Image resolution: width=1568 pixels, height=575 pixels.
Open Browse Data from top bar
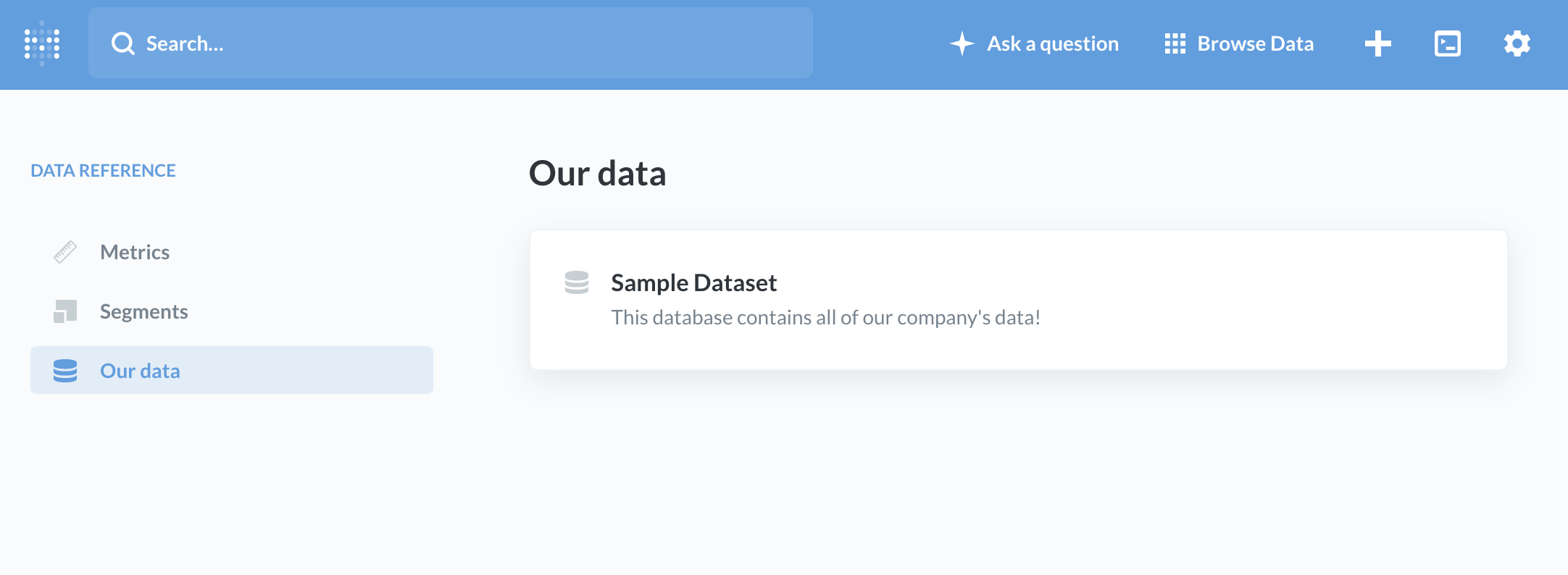(1255, 43)
